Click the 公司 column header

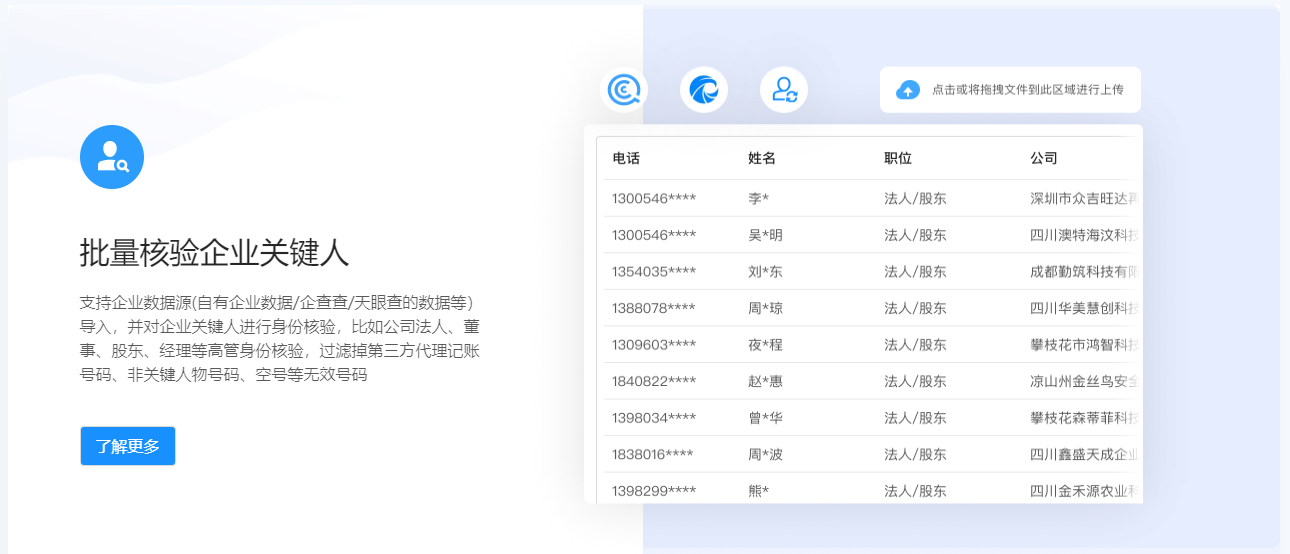[1044, 158]
